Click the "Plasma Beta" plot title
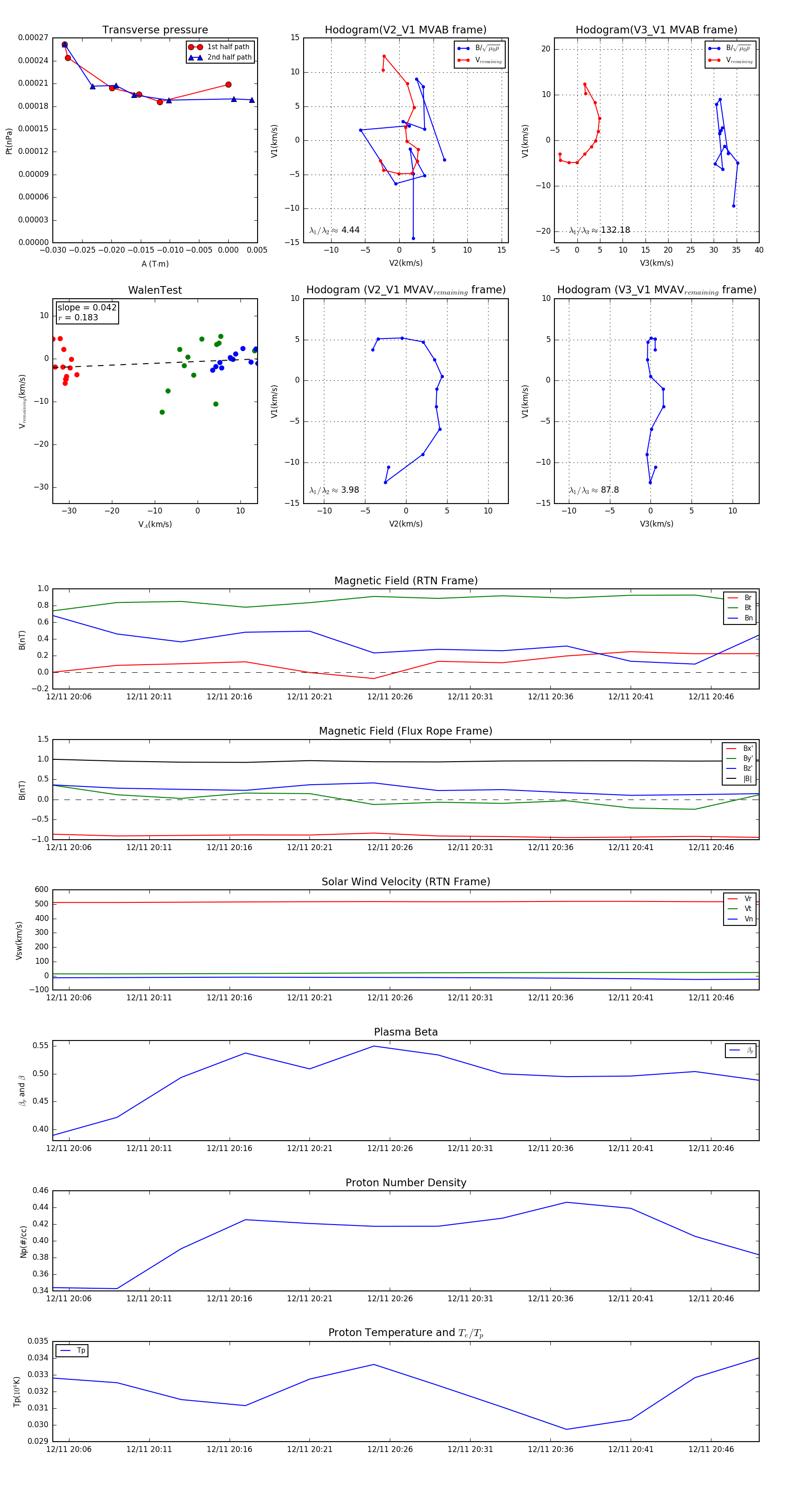 tap(406, 1032)
